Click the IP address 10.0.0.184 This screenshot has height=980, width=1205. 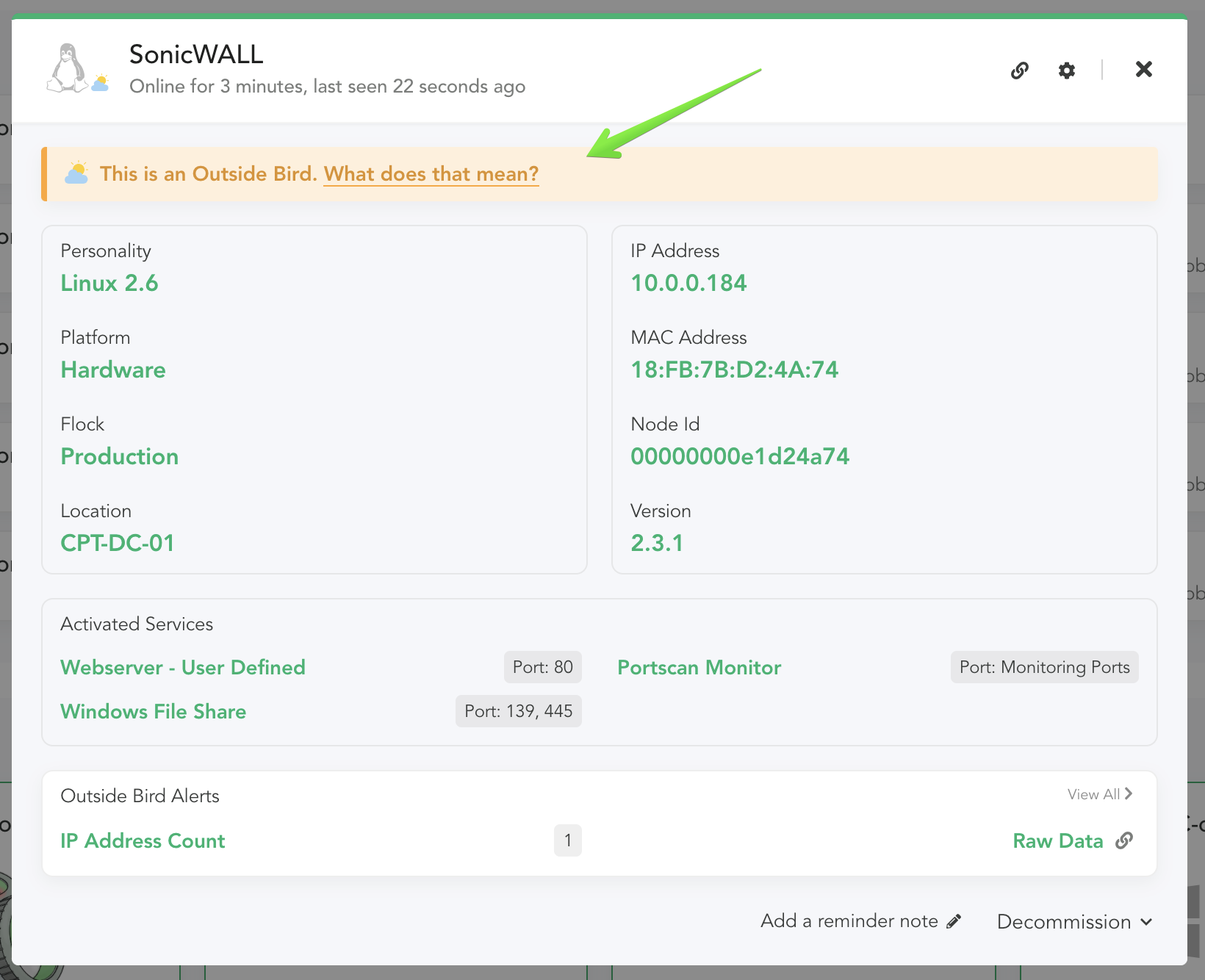(x=688, y=283)
